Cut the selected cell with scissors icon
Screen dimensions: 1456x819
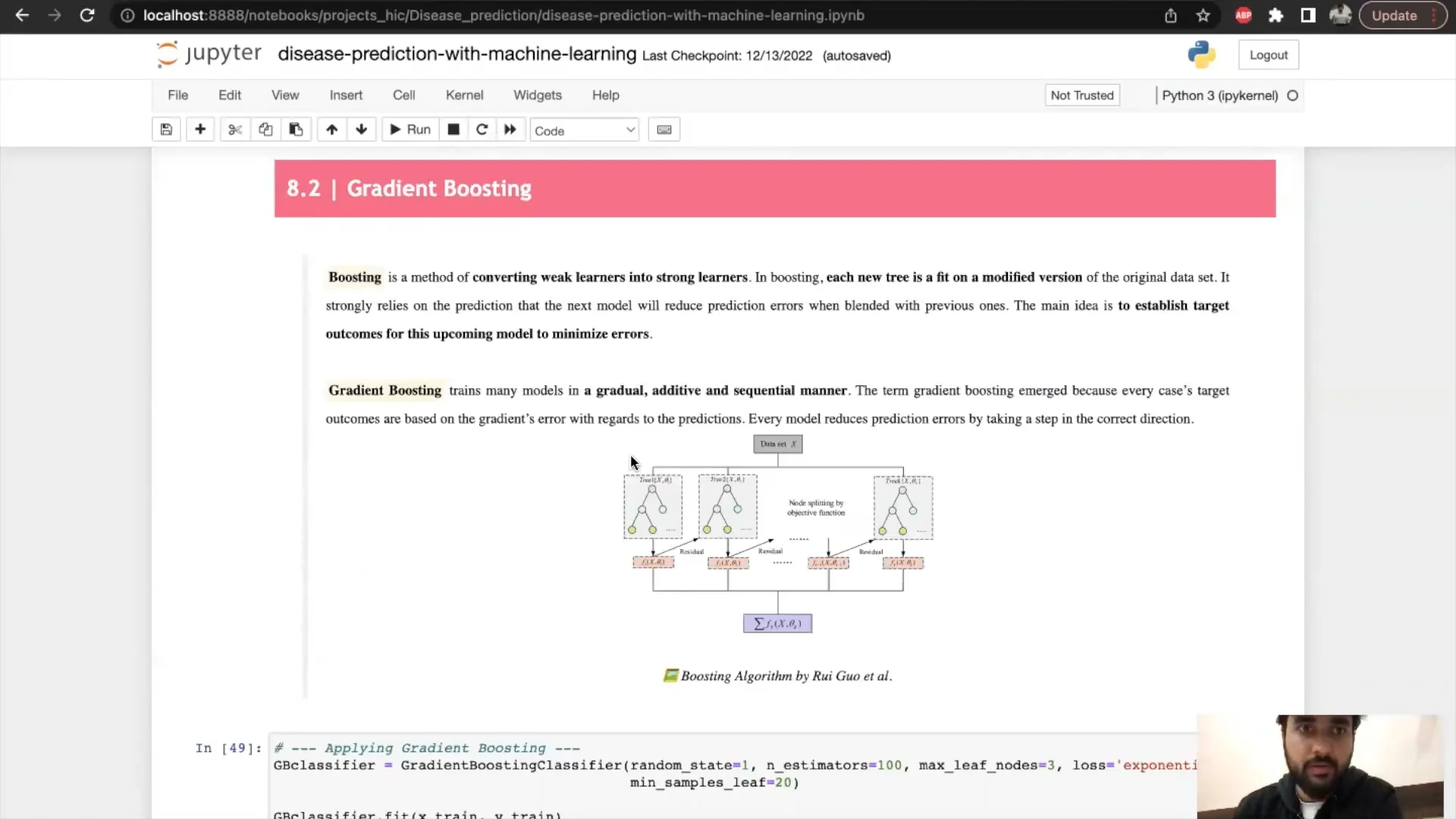(x=234, y=129)
